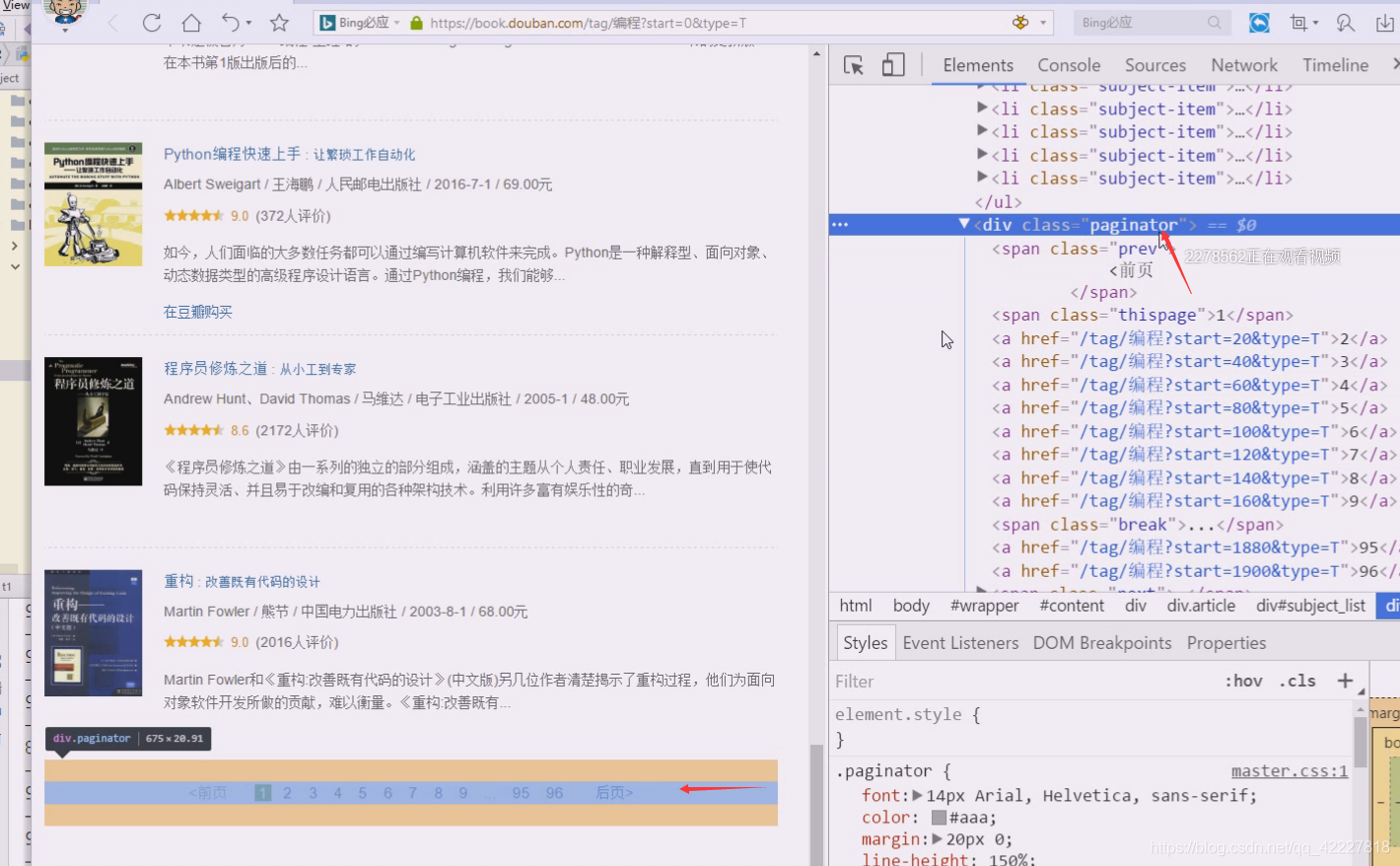Expand the last subject-item li node
Image resolution: width=1400 pixels, height=866 pixels.
click(x=982, y=178)
